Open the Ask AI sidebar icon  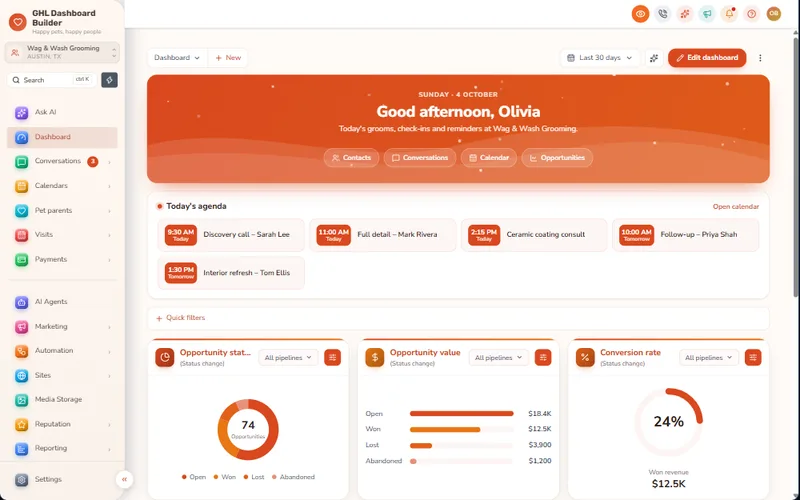tap(21, 113)
